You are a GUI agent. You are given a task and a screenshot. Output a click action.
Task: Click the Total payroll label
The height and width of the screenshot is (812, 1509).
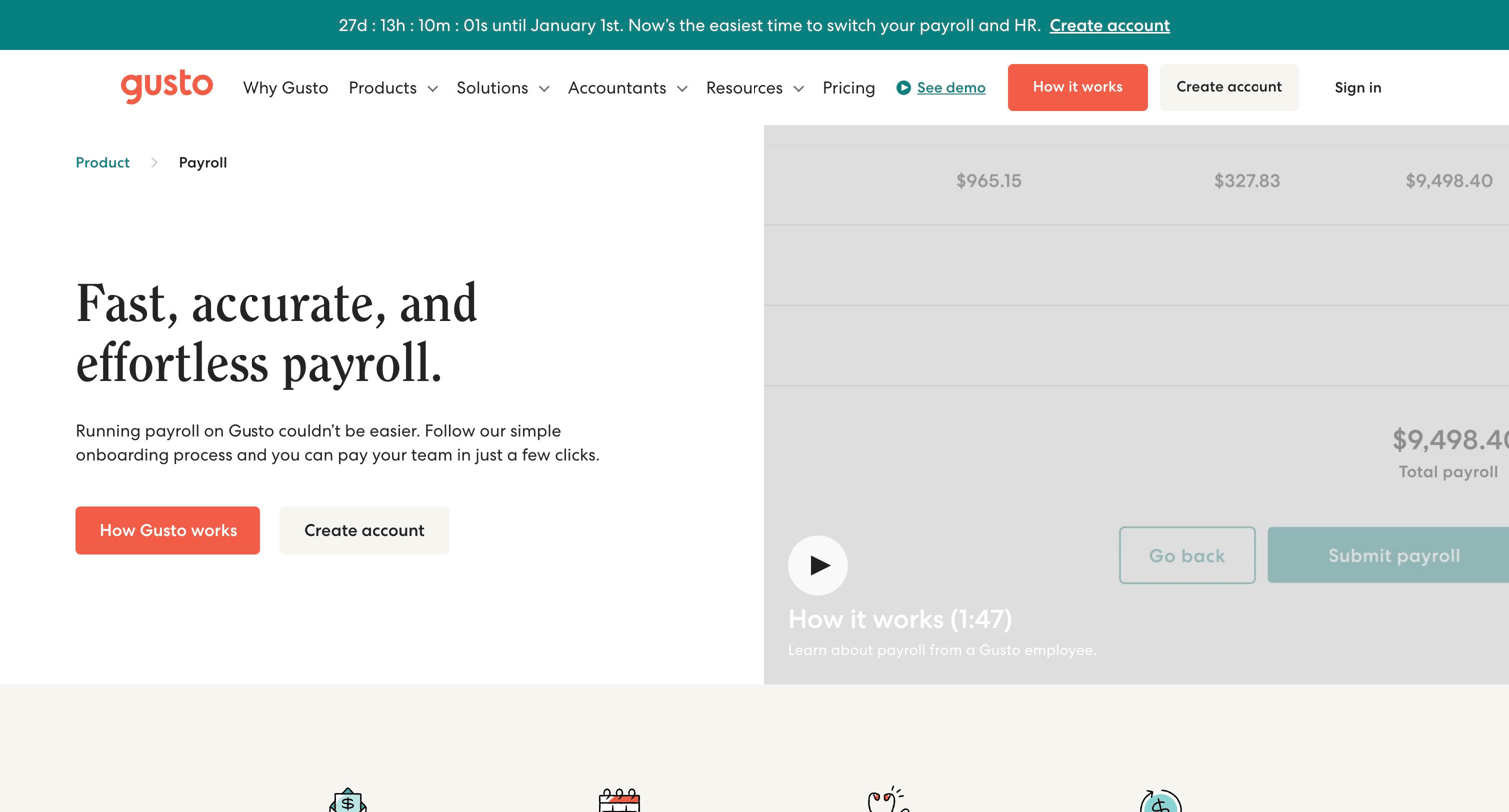click(x=1448, y=471)
